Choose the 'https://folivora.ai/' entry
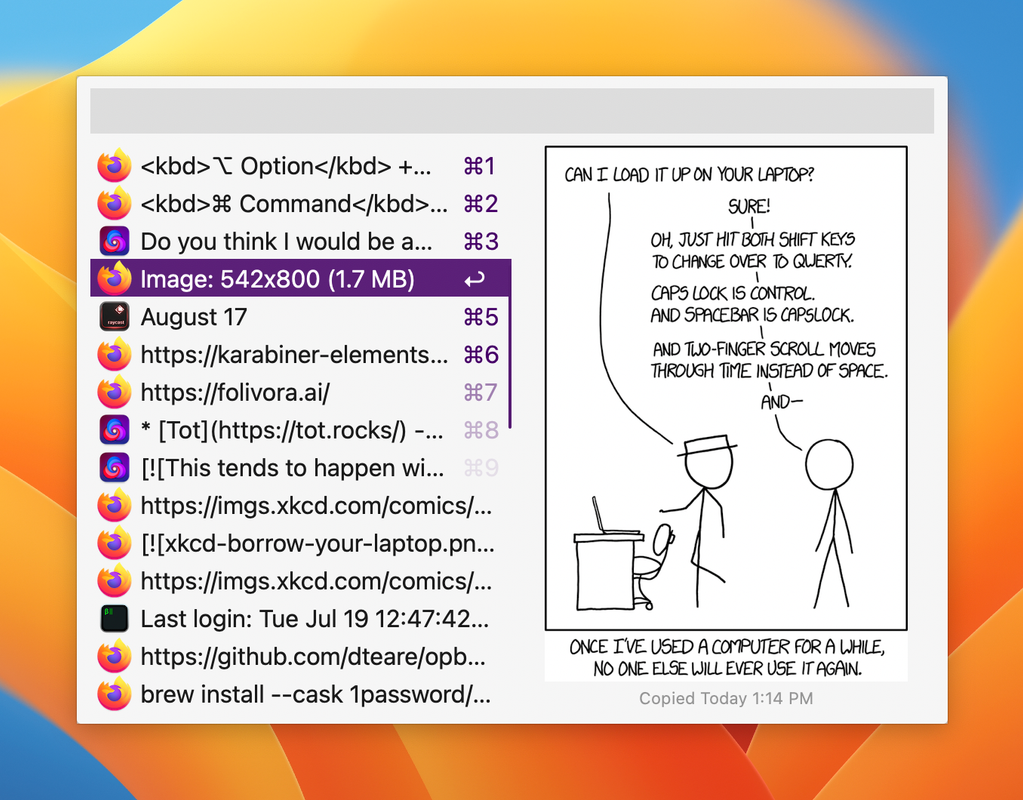 (301, 392)
